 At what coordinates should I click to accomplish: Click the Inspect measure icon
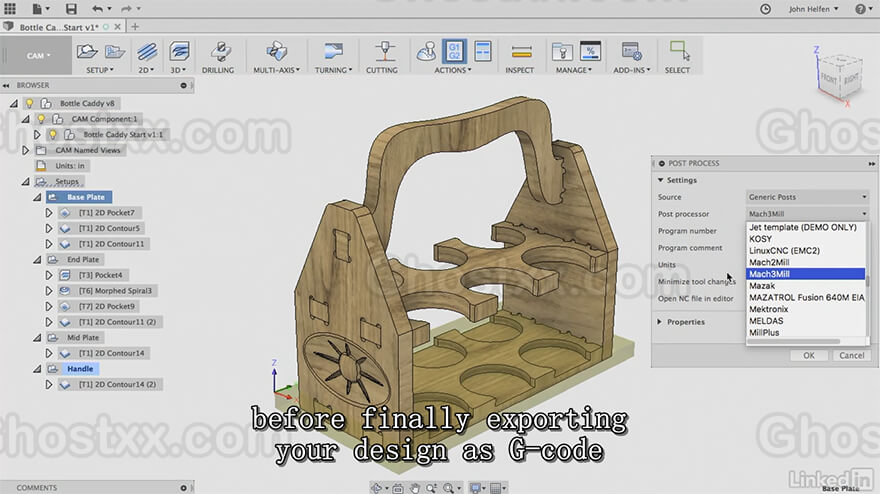521,52
